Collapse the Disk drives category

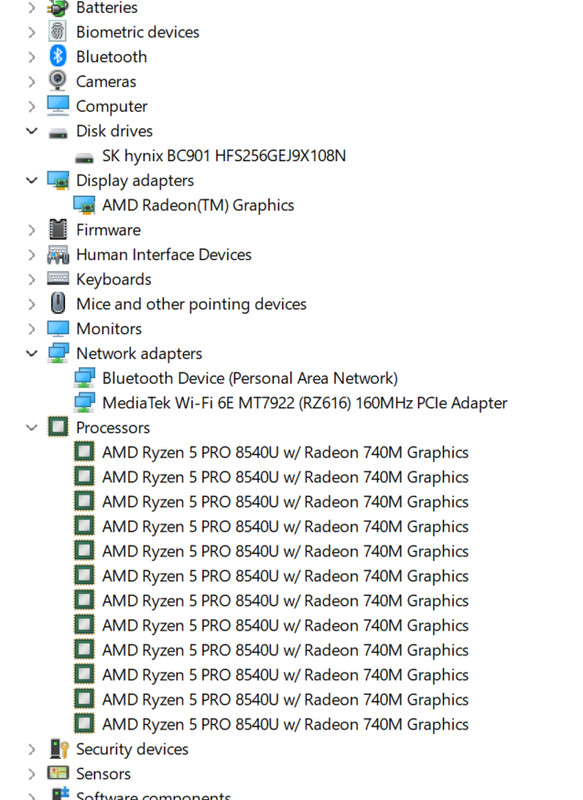coord(32,131)
